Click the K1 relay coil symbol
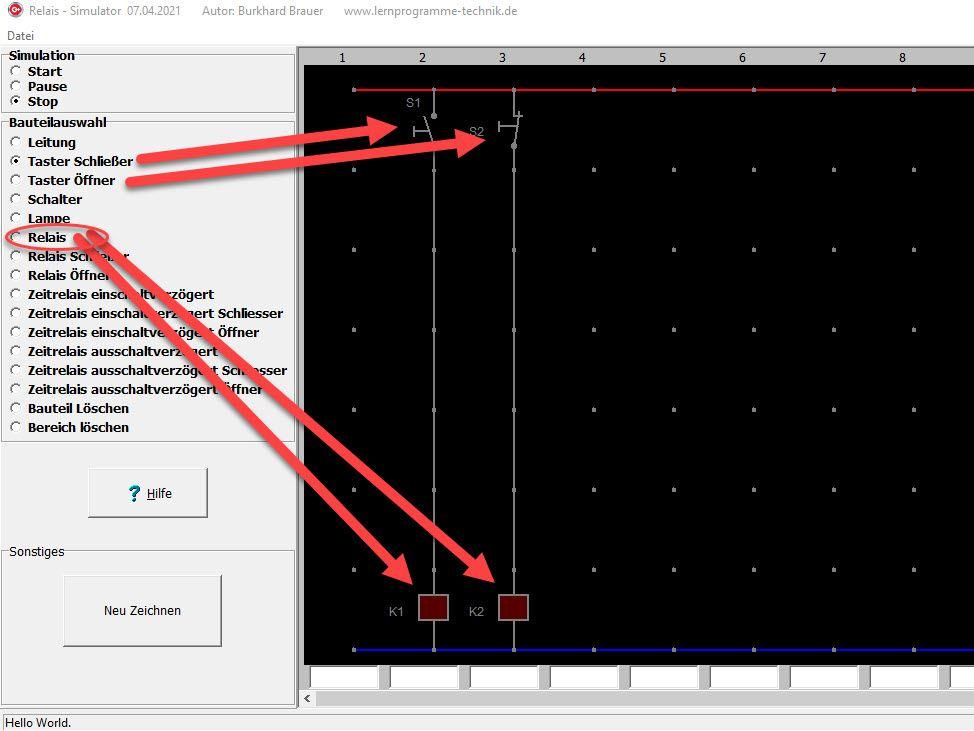Screen dimensions: 974x731 click(x=433, y=607)
